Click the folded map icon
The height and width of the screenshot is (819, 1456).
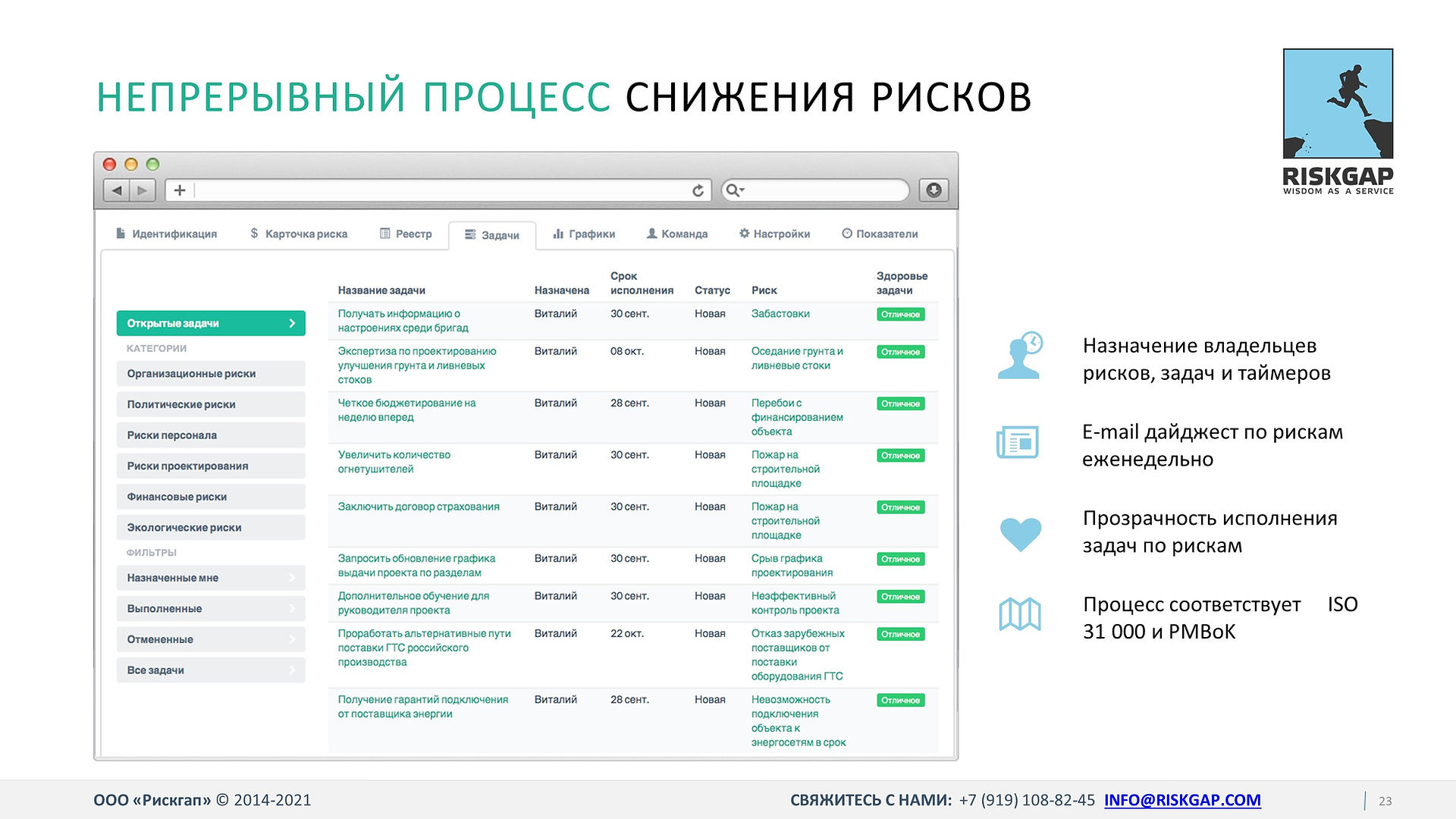1020,614
